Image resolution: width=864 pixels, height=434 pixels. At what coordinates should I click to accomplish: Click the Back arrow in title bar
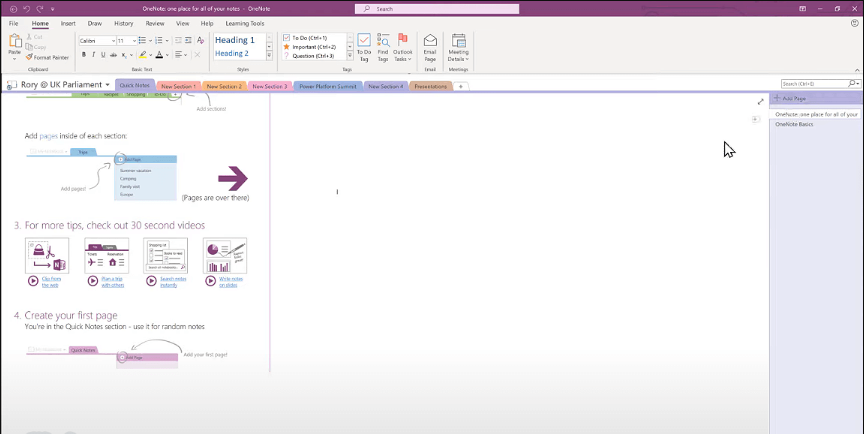click(x=13, y=9)
